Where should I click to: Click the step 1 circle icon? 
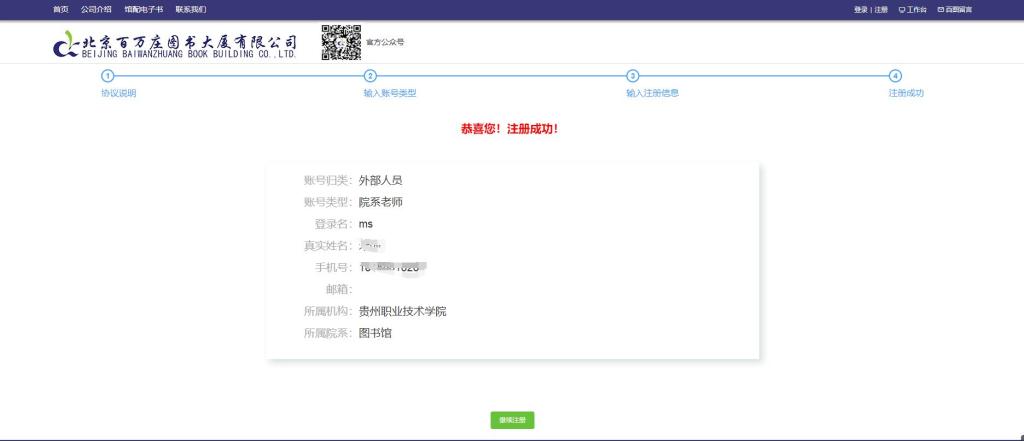pos(107,76)
